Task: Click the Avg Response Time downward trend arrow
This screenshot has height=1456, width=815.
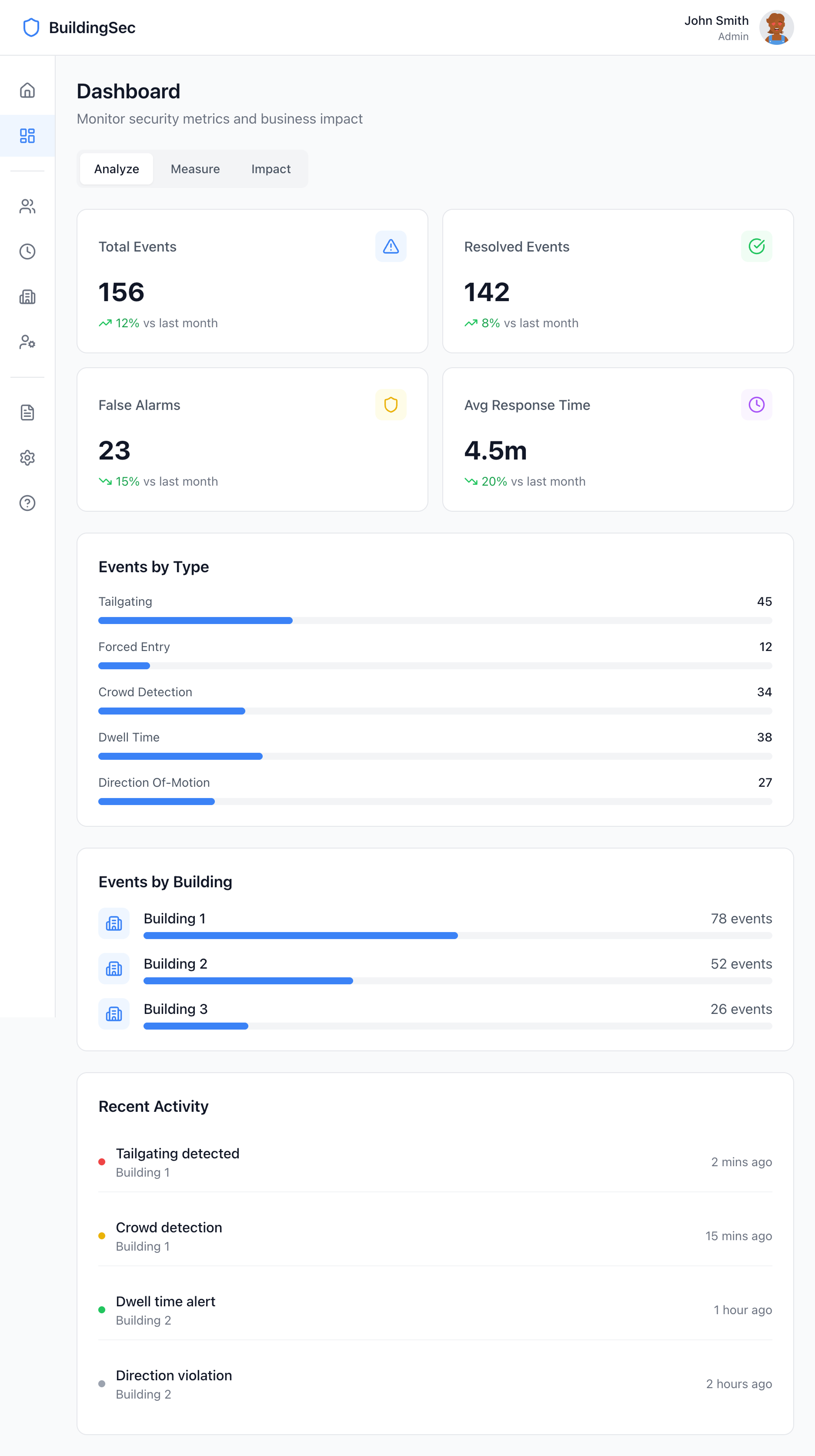Action: 471,482
